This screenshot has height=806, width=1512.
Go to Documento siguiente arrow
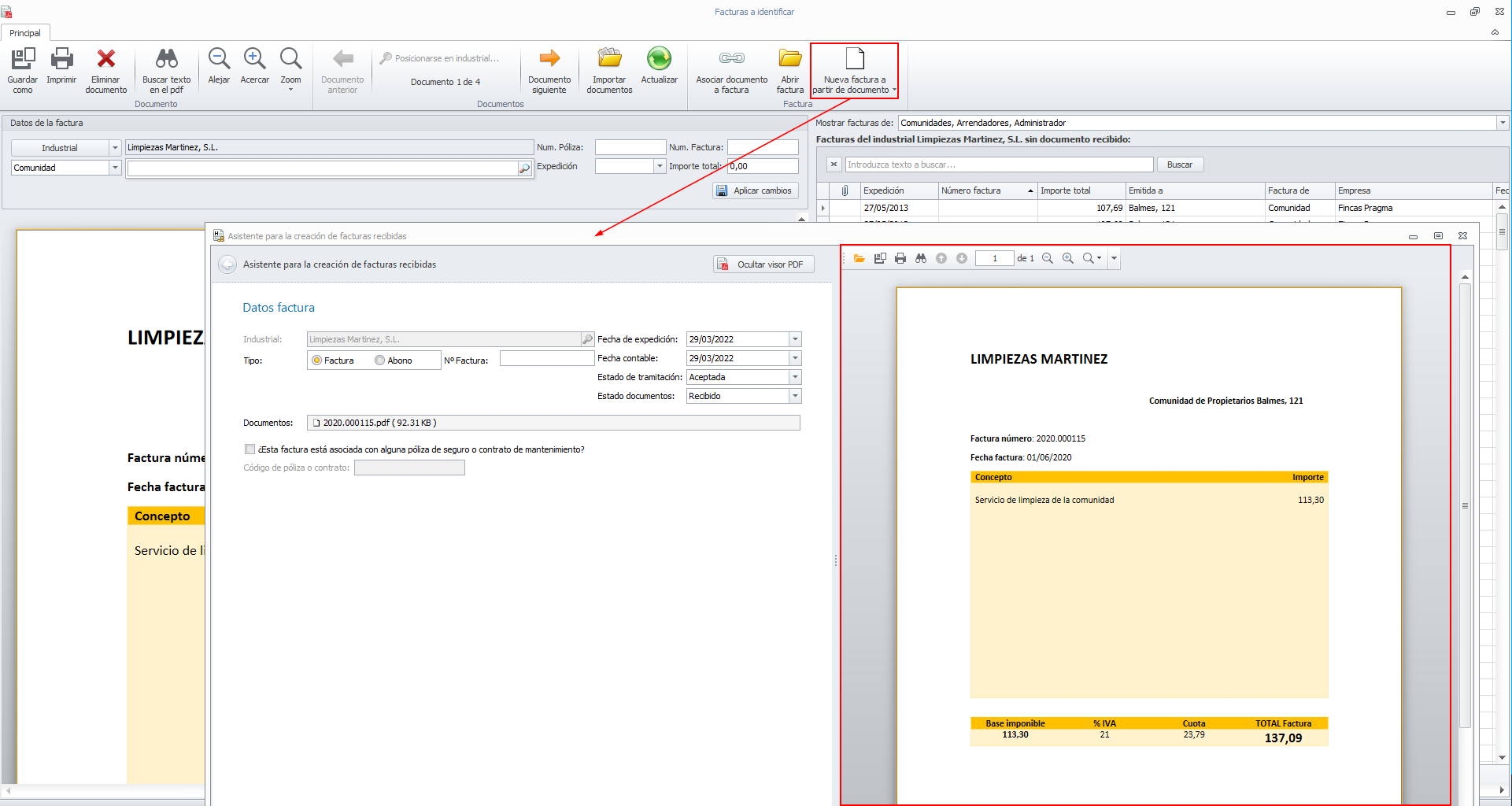click(x=549, y=59)
